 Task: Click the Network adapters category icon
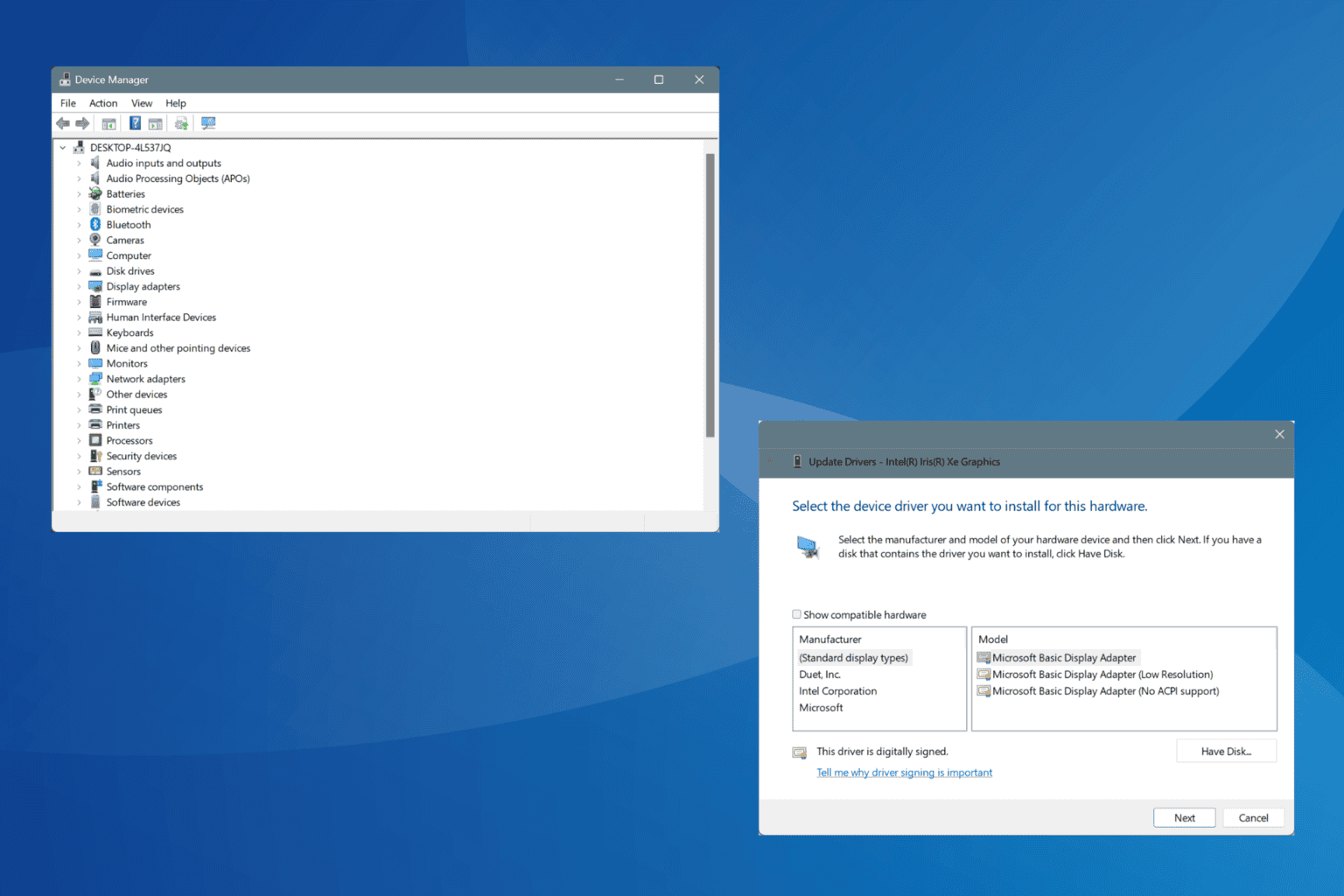point(95,379)
